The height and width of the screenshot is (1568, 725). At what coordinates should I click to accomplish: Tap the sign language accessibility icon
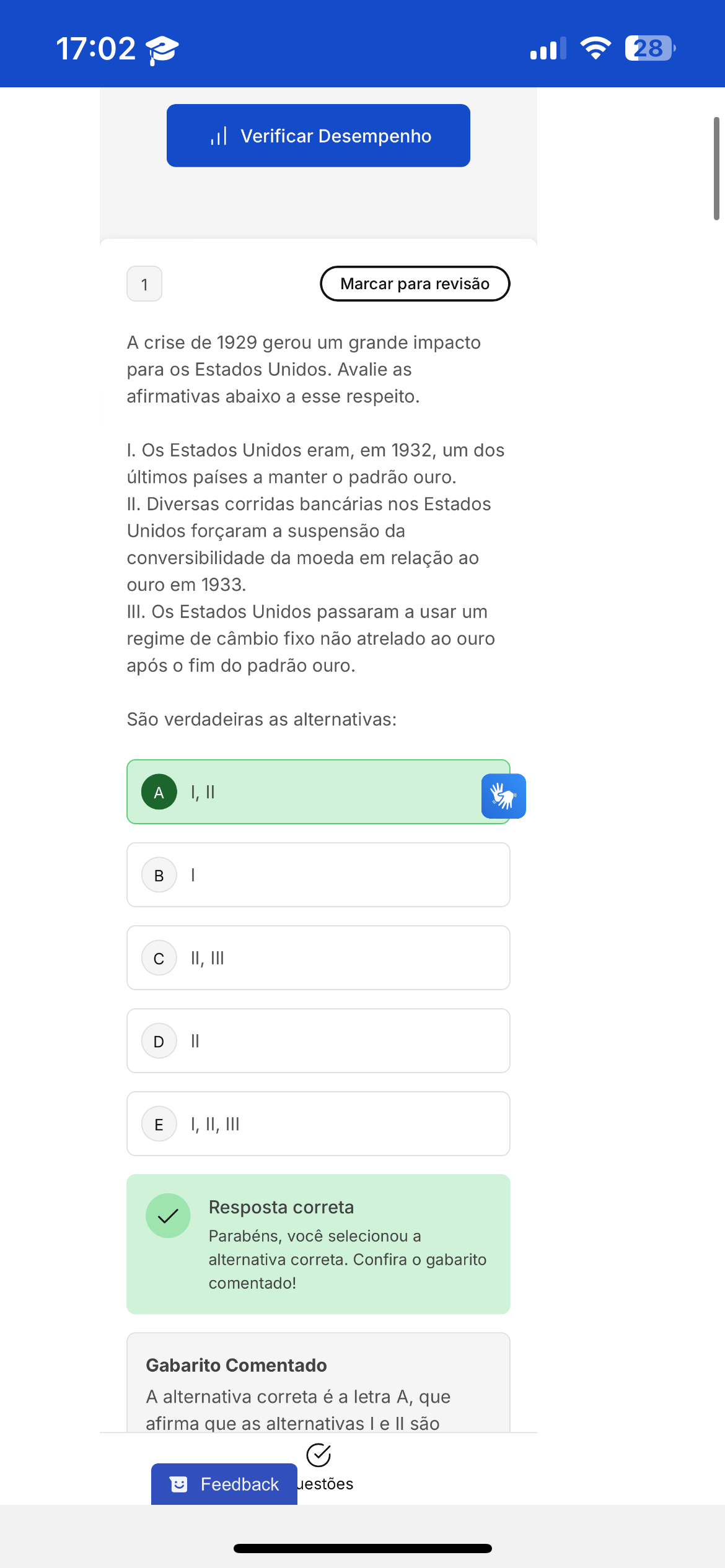[x=503, y=796]
